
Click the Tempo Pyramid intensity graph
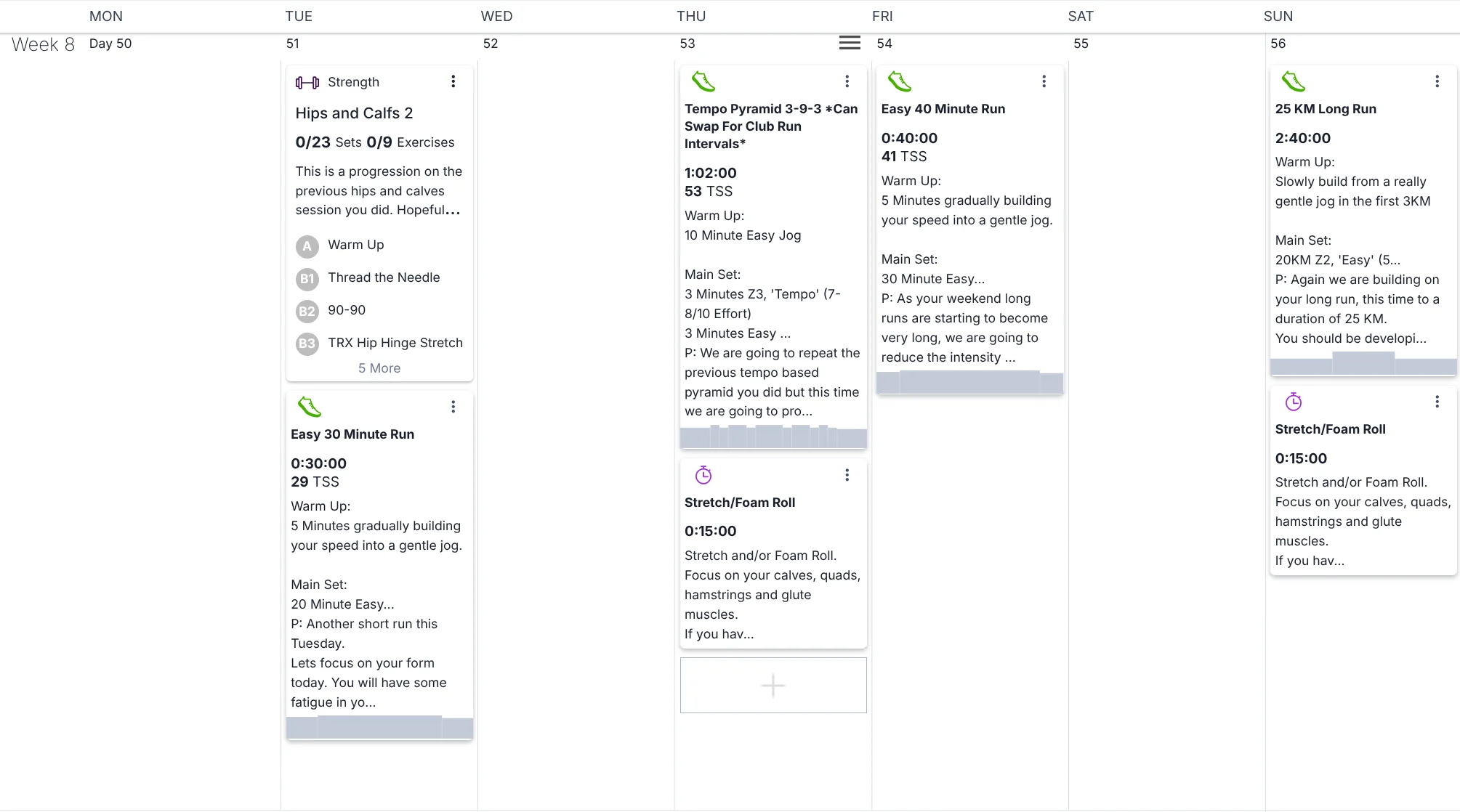(x=773, y=437)
